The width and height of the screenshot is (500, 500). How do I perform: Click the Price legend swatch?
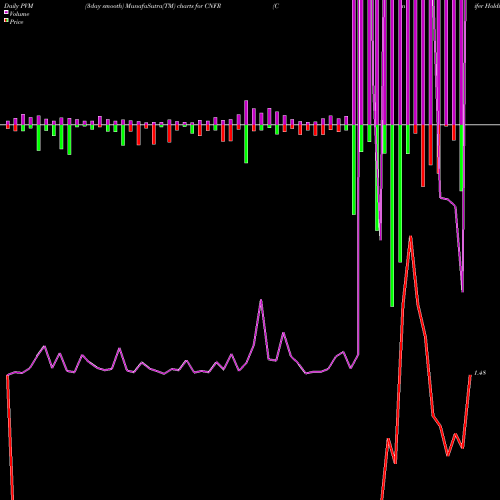(x=6, y=21)
